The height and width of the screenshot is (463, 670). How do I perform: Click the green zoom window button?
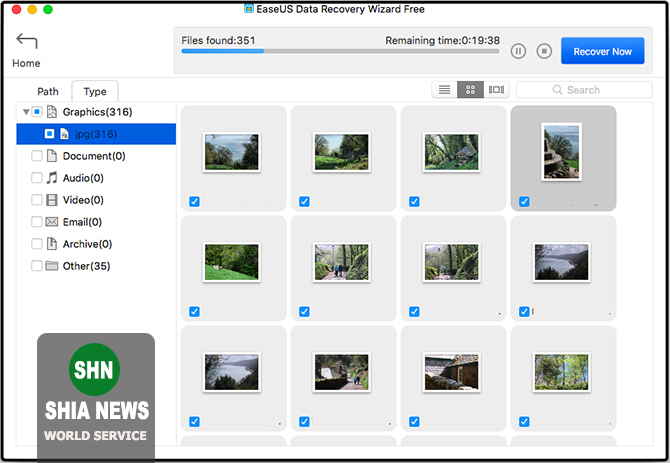(x=48, y=9)
